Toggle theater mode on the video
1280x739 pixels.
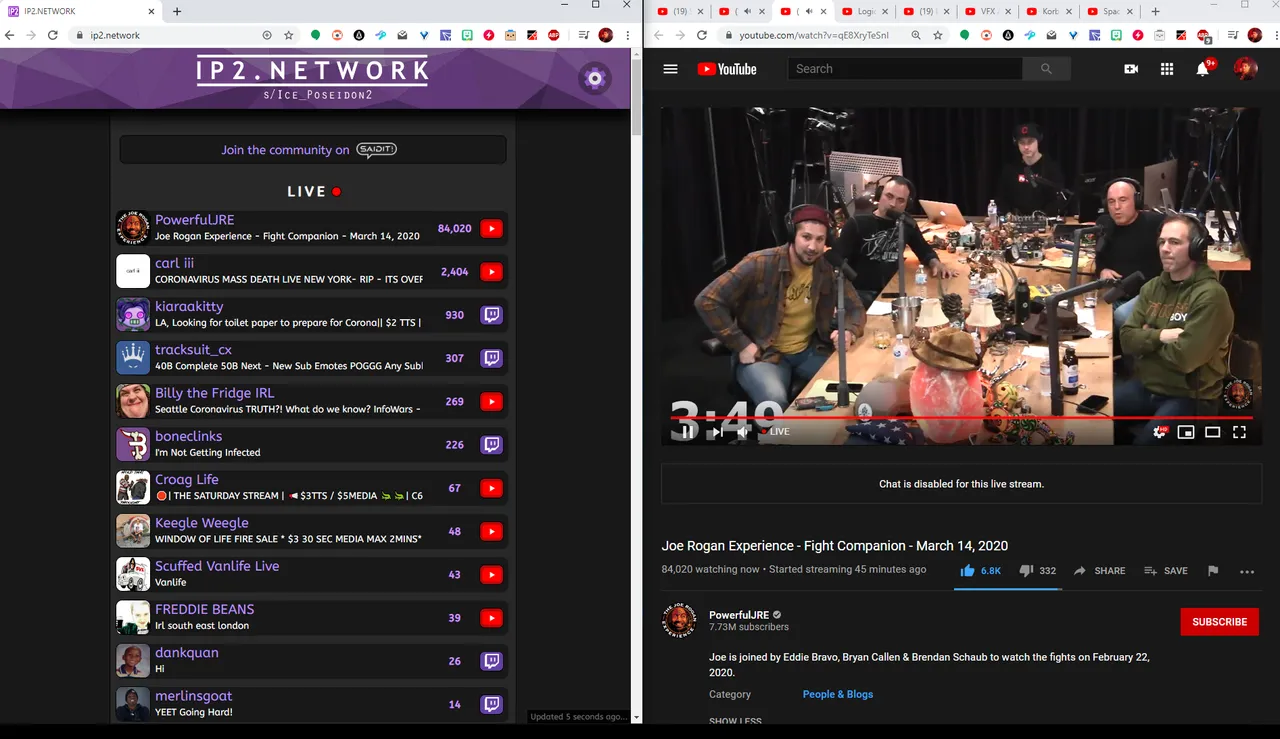tap(1212, 432)
